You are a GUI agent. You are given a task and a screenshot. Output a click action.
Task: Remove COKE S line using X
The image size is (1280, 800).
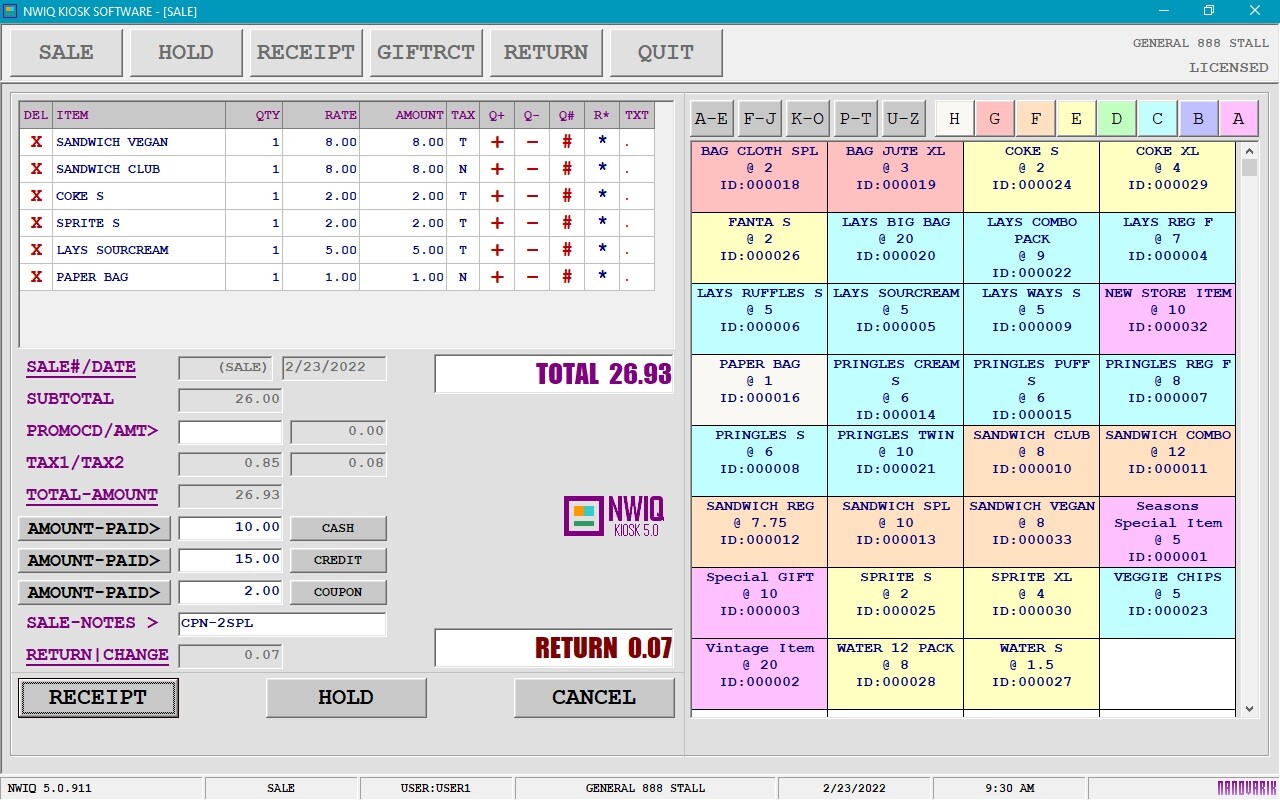pyautogui.click(x=36, y=196)
